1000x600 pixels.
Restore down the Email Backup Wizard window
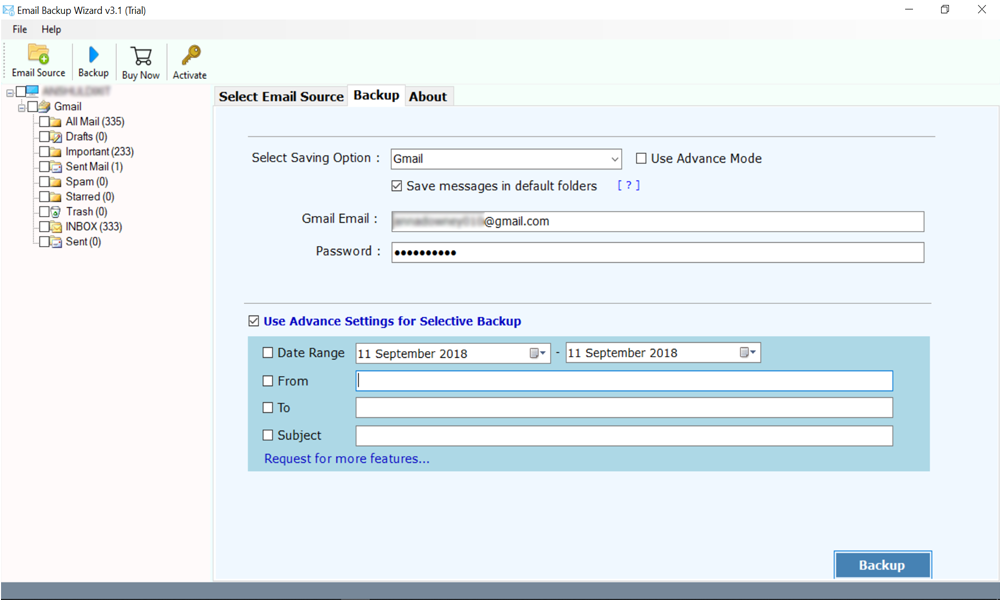pos(945,10)
